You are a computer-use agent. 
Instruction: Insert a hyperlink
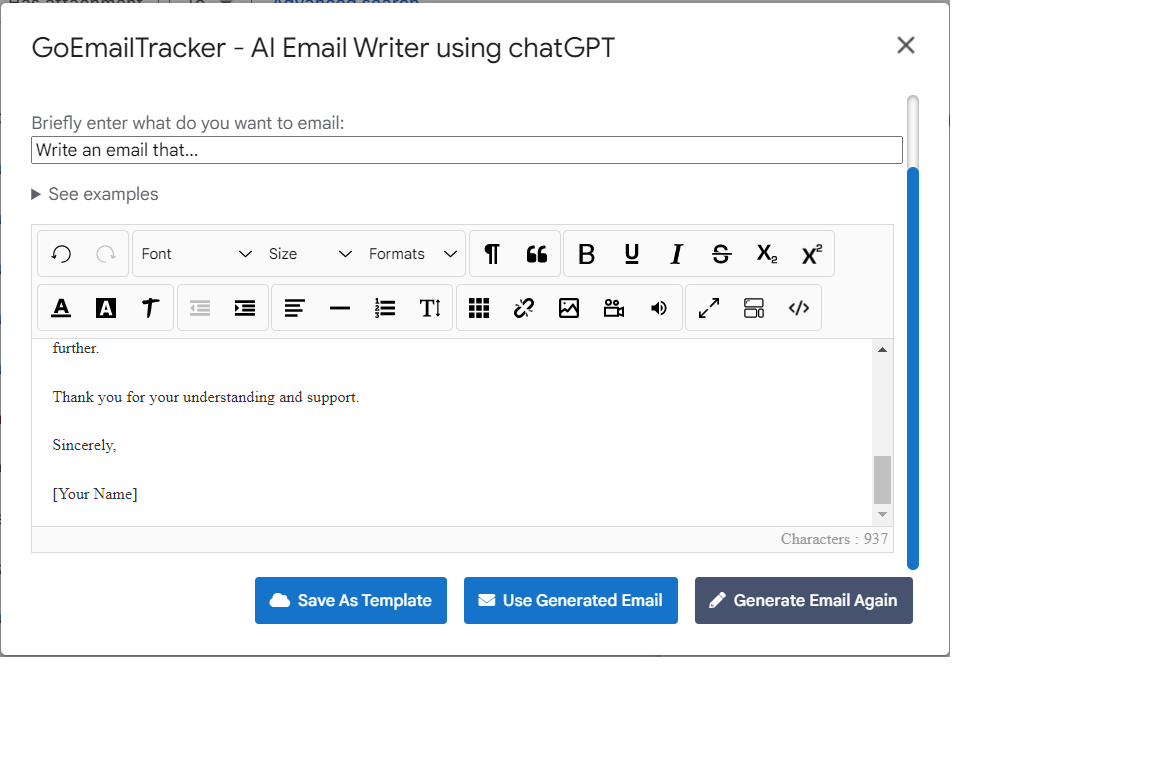(523, 307)
